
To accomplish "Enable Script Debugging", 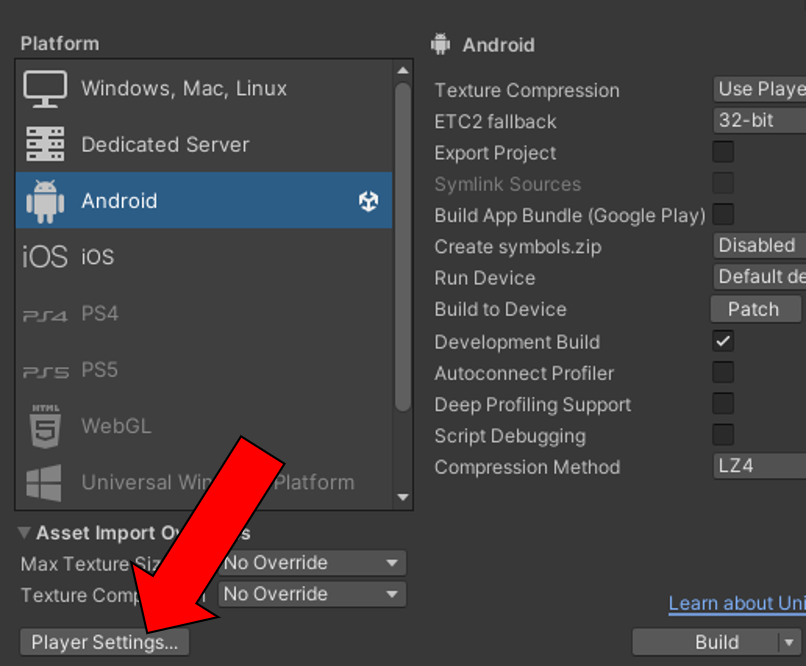I will [x=723, y=435].
